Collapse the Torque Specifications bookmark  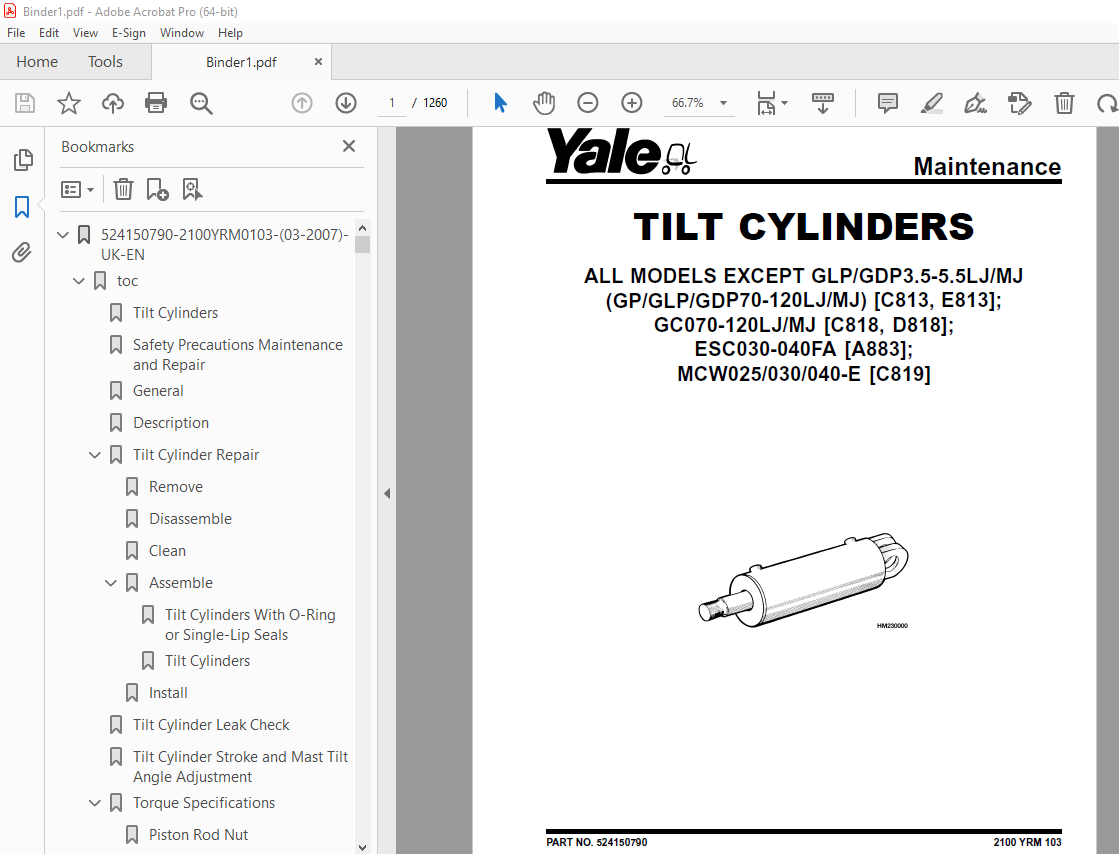pyautogui.click(x=94, y=803)
